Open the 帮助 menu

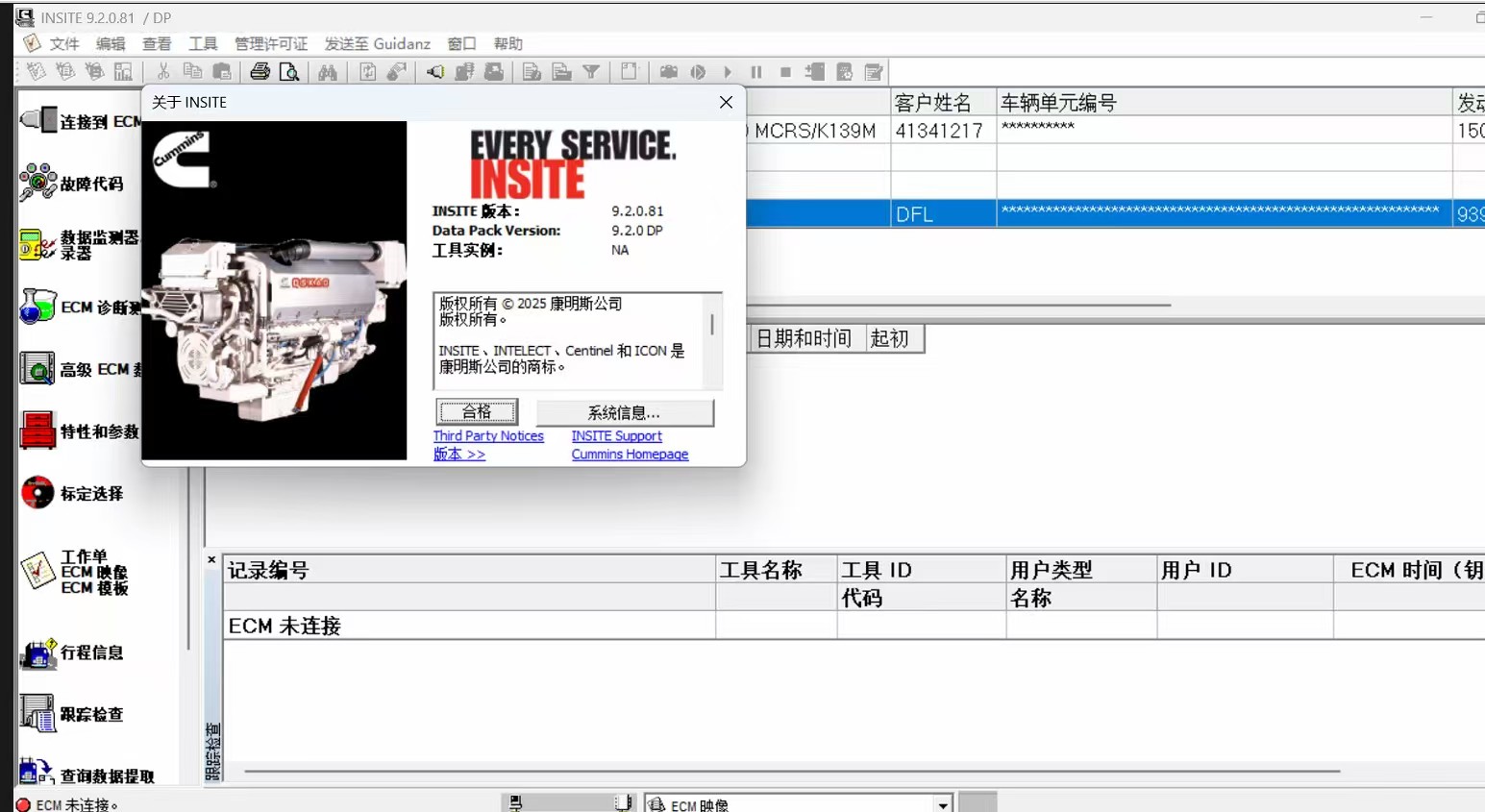pos(507,43)
